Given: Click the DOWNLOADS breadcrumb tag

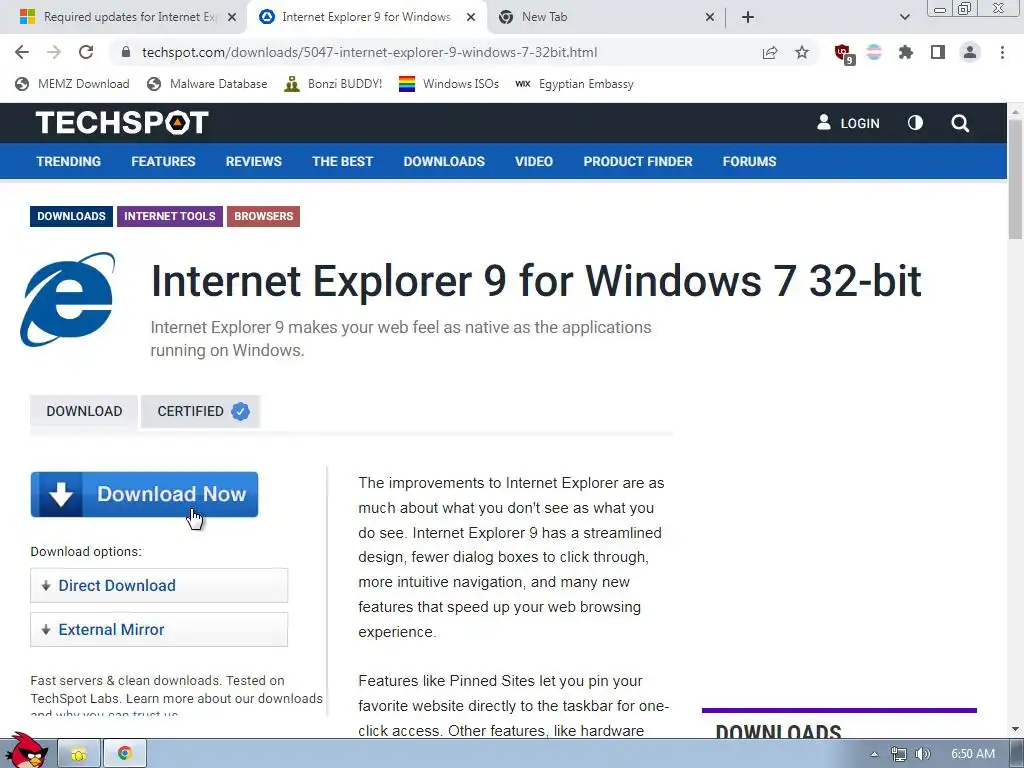Looking at the screenshot, I should [71, 216].
